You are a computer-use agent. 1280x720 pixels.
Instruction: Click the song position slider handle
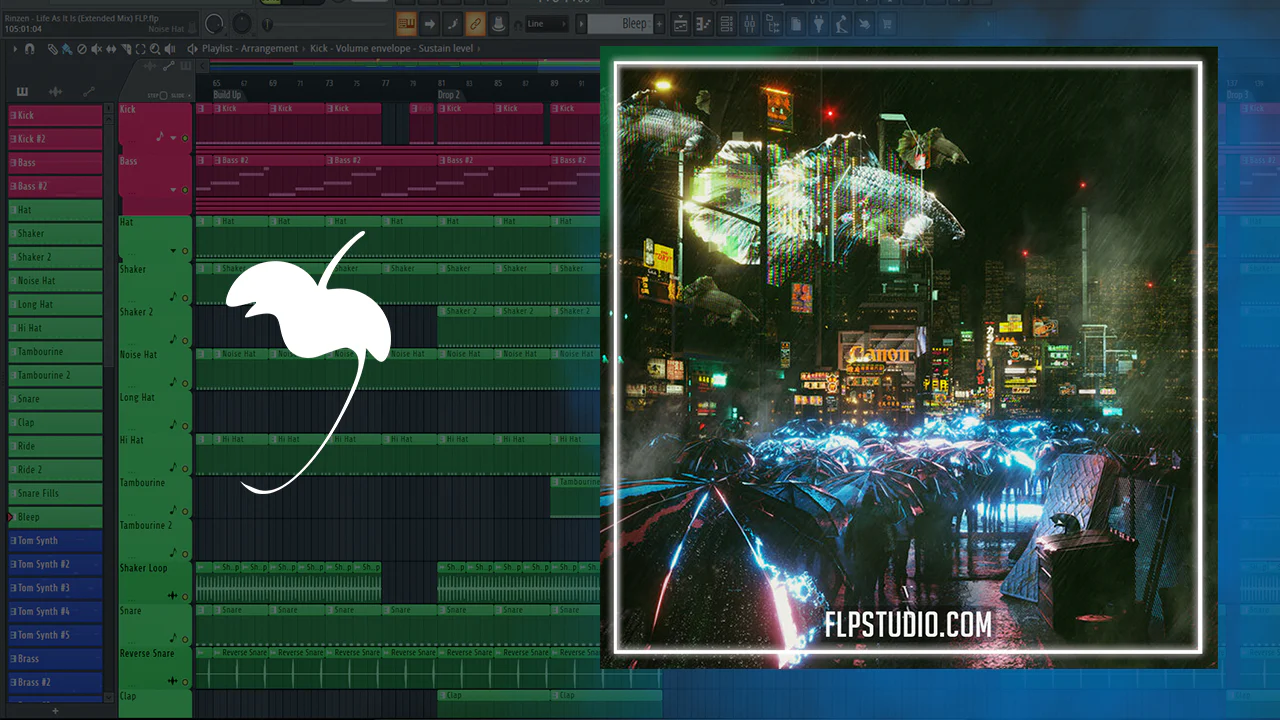267,24
